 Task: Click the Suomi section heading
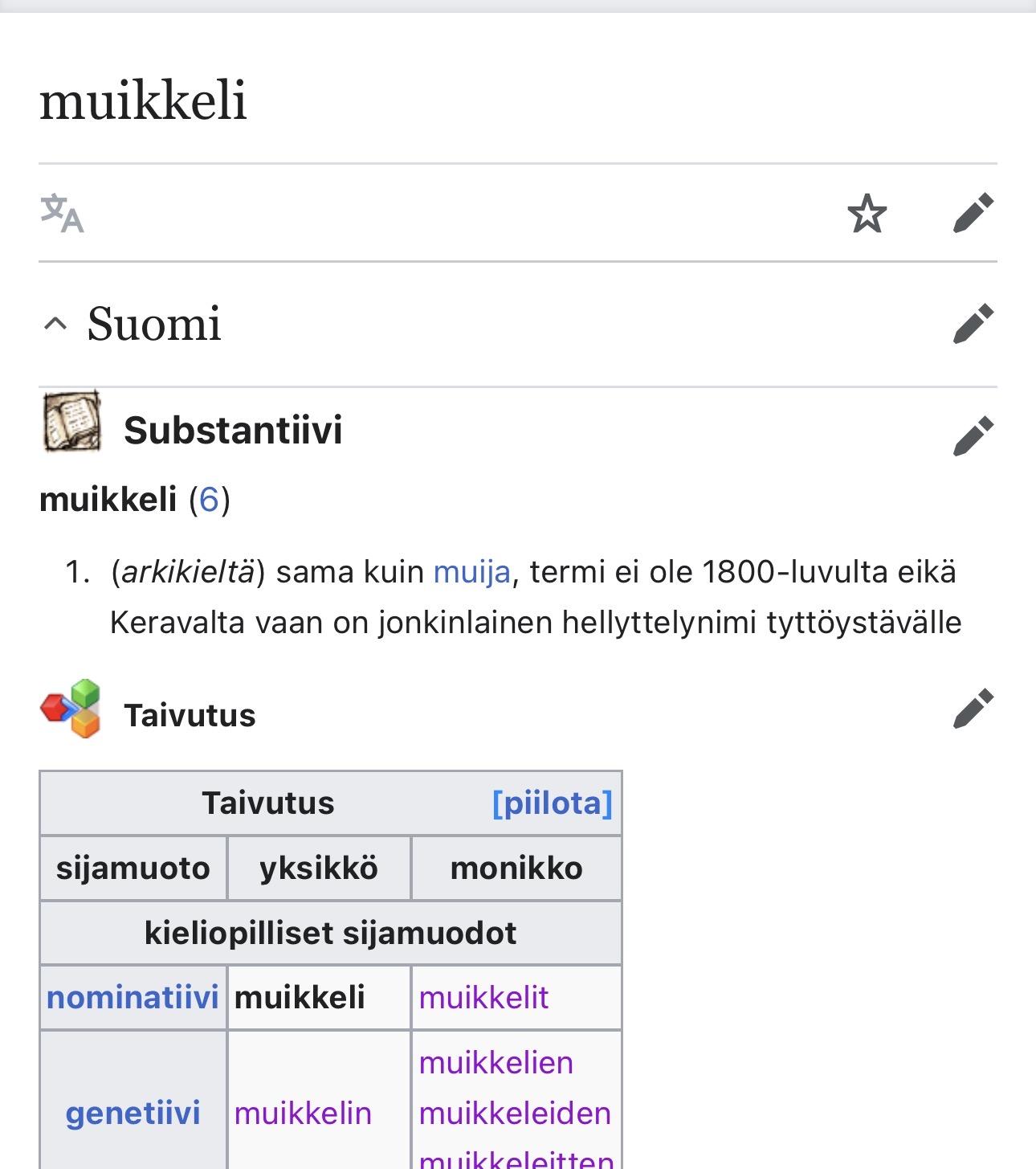pyautogui.click(x=154, y=324)
